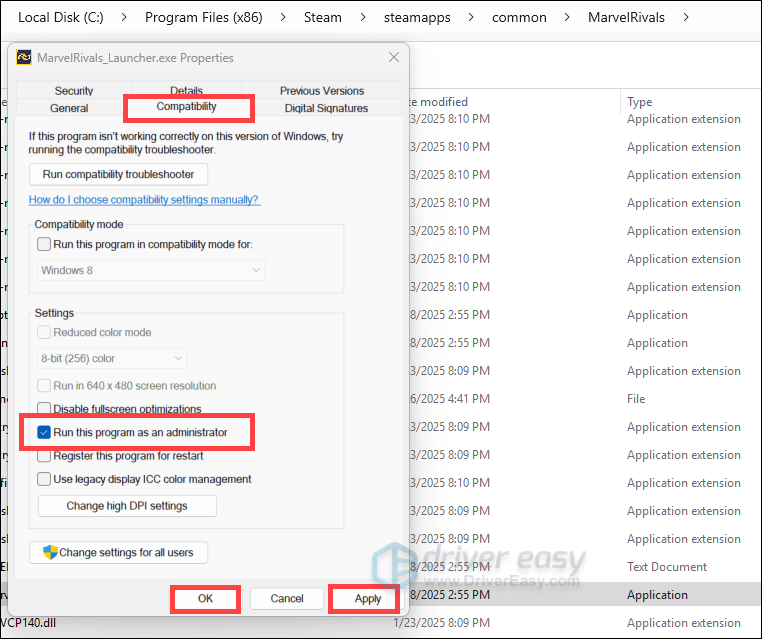Click Change settings for all users button
This screenshot has height=639, width=762.
(119, 553)
